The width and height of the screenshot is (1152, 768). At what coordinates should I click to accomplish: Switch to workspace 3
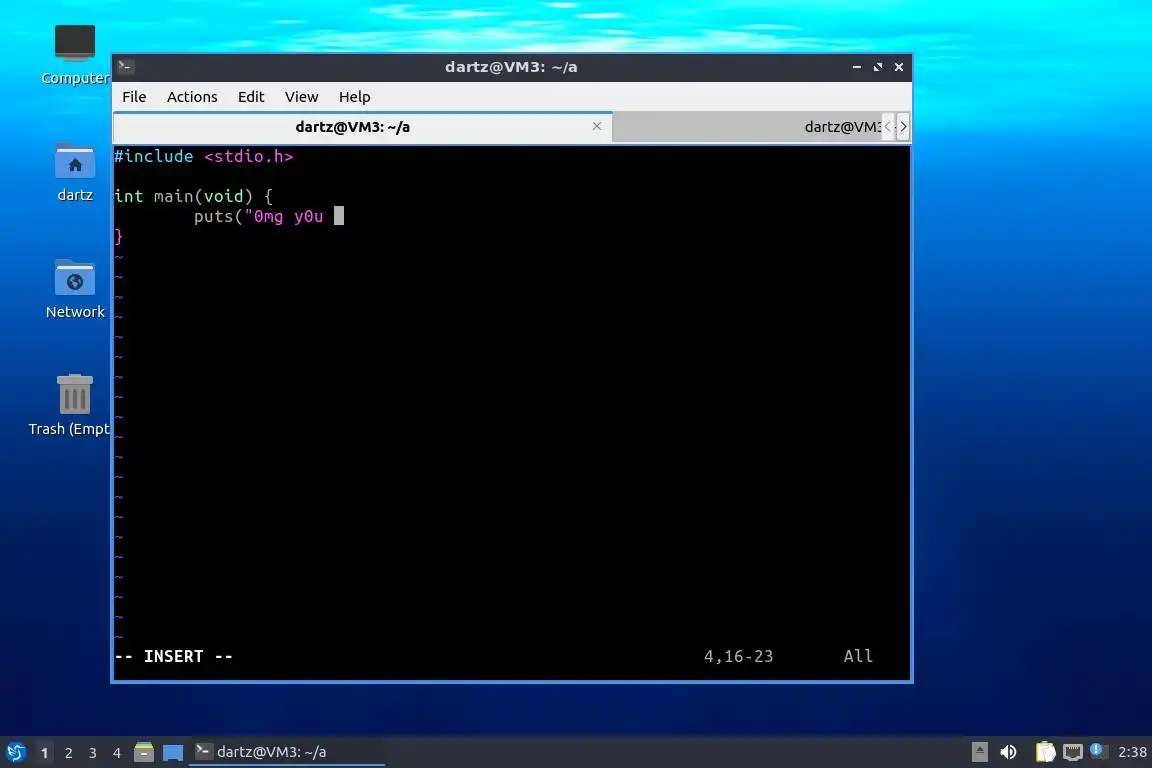tap(93, 753)
